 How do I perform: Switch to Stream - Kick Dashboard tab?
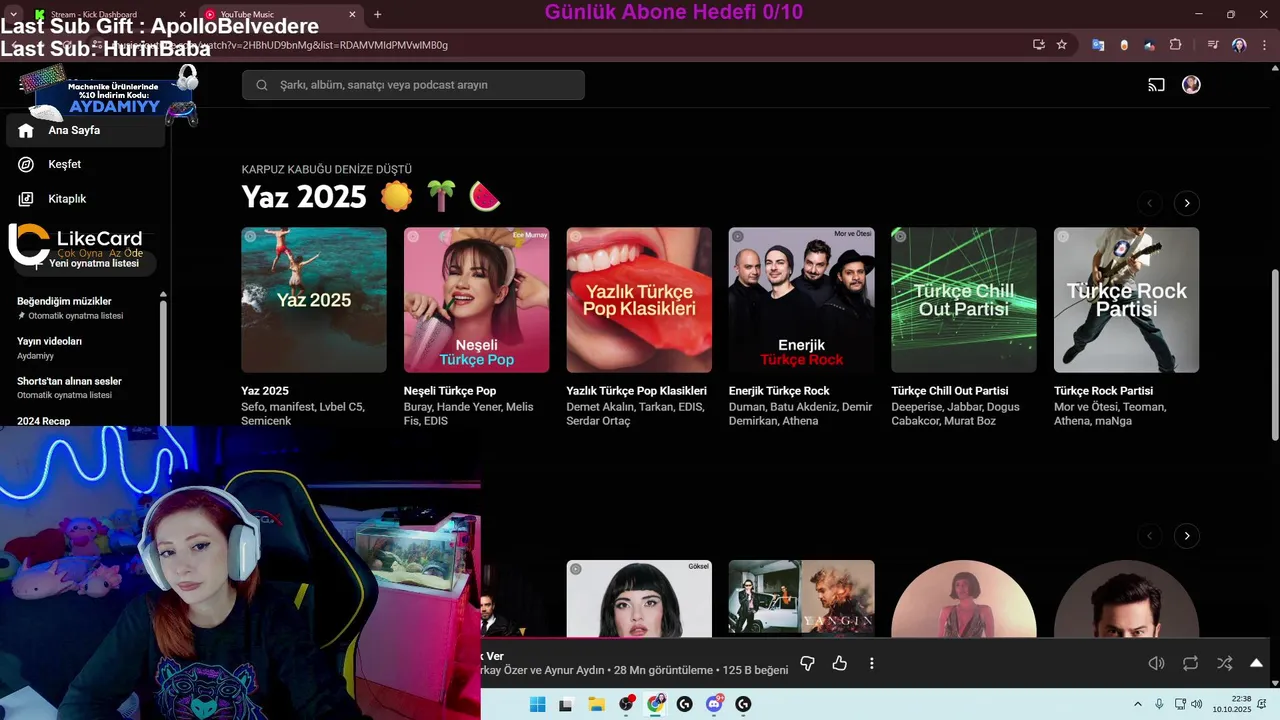110,14
